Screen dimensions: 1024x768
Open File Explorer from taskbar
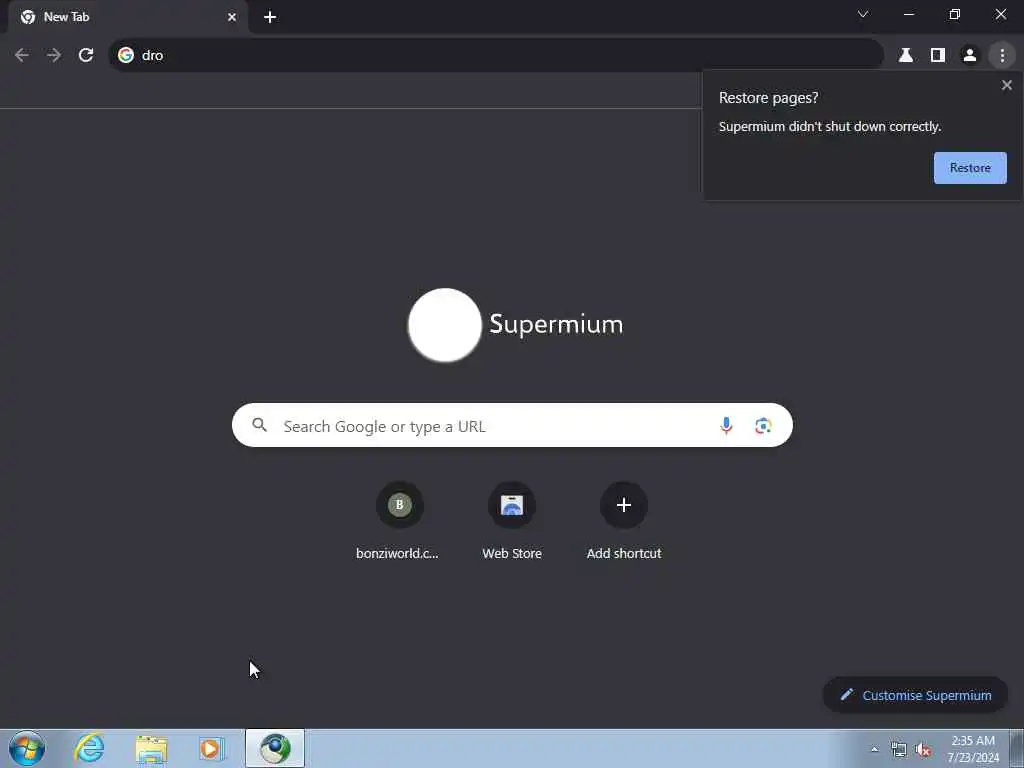[151, 748]
